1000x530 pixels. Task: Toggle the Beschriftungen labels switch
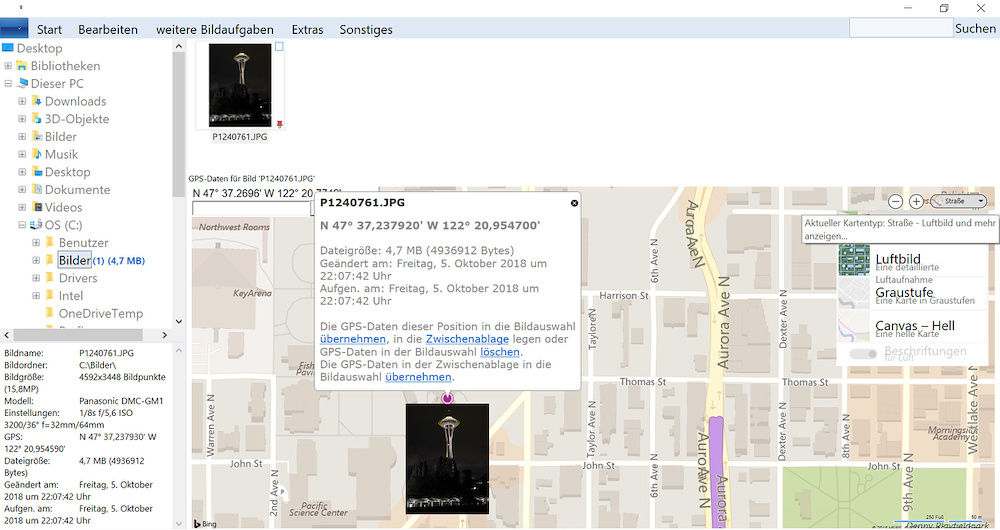pos(864,353)
